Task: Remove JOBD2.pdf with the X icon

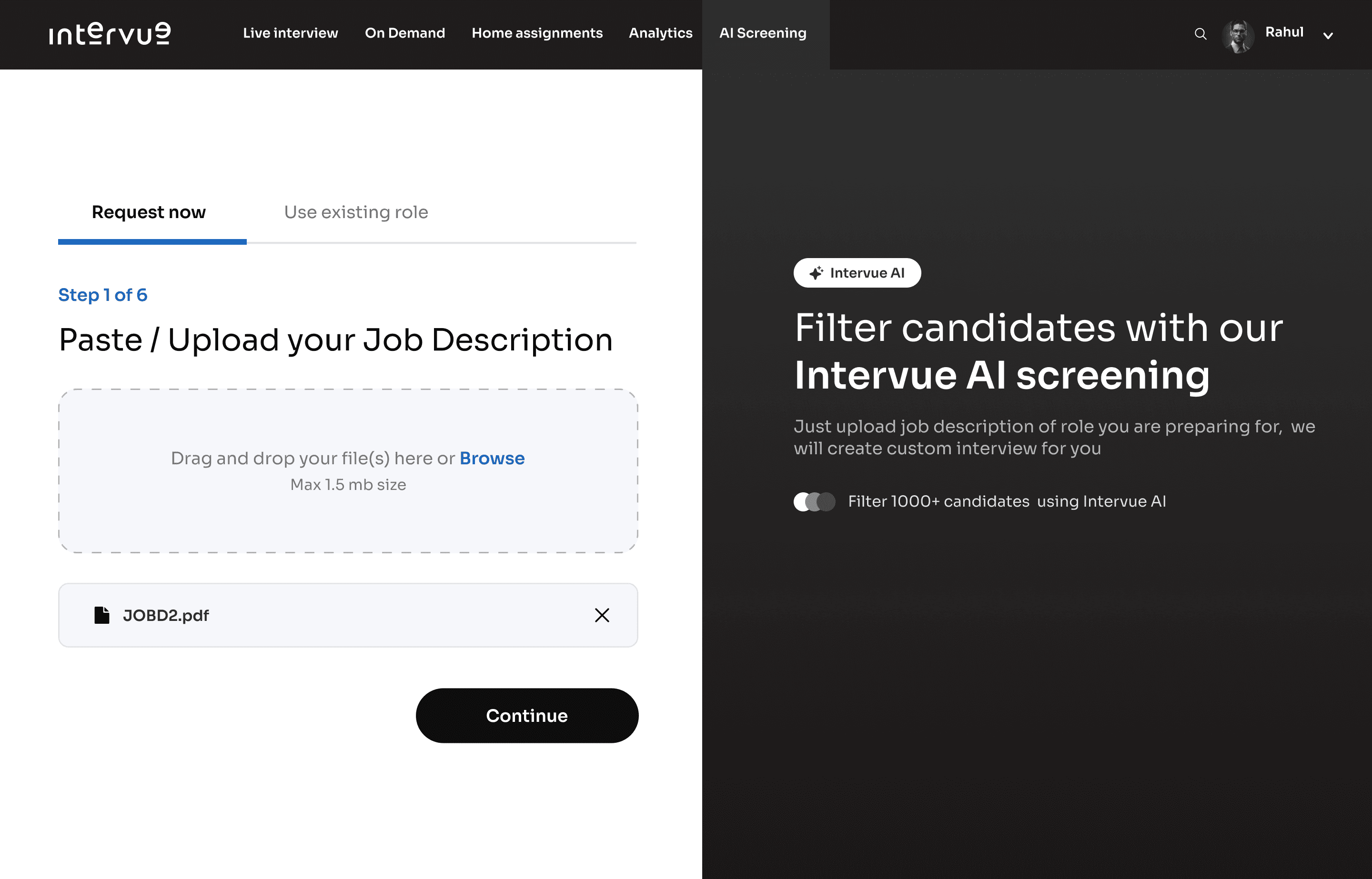Action: pos(602,615)
